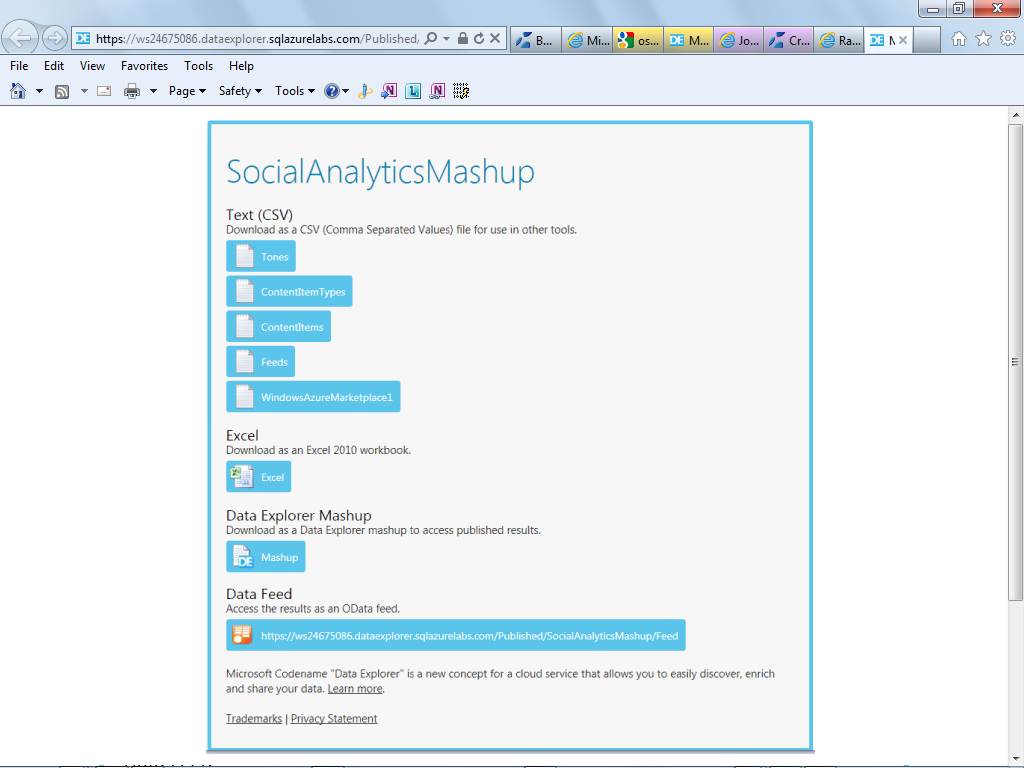This screenshot has height=768, width=1024.
Task: Open the Help menu
Action: [241, 66]
